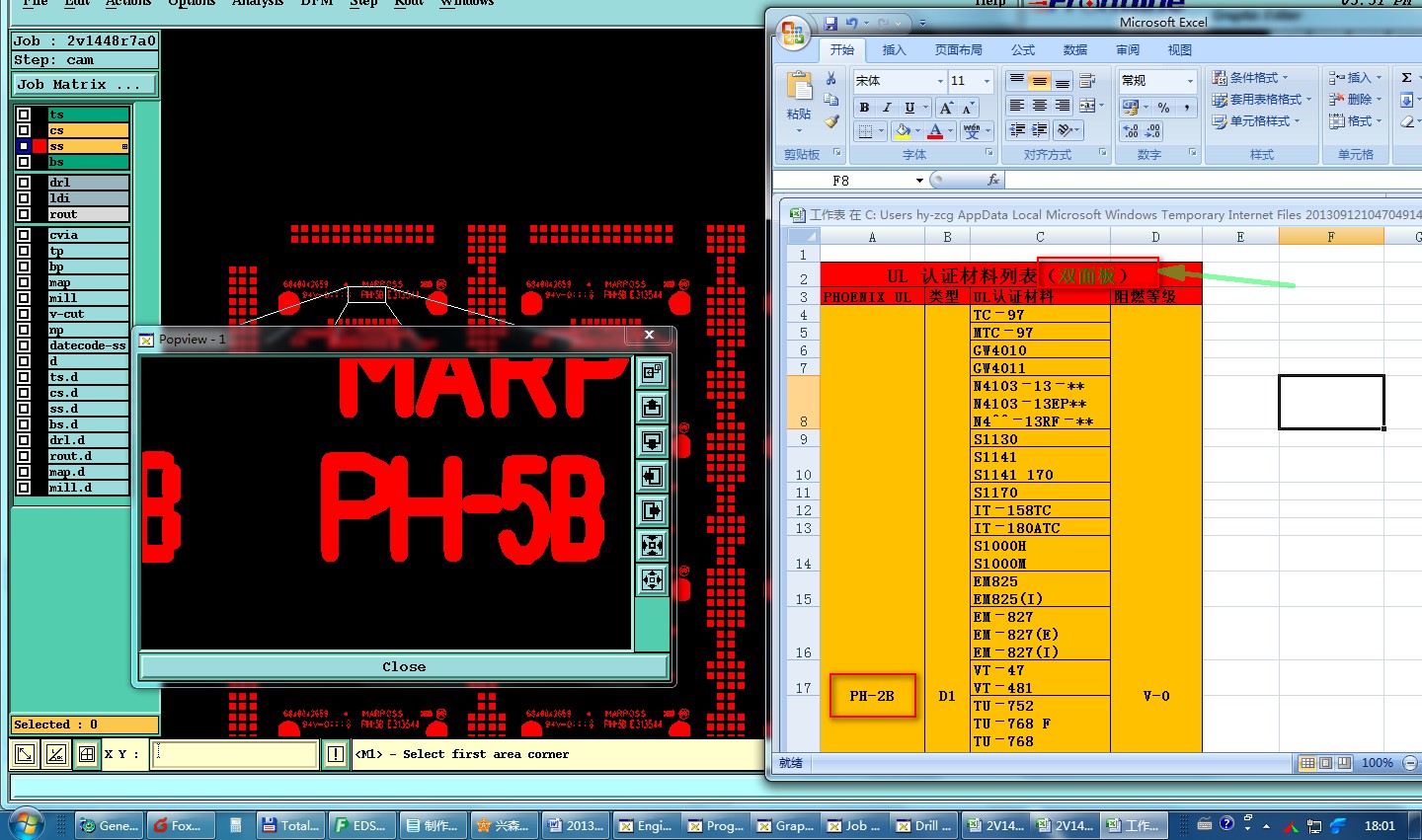Expand the 套用表格格式 table format menu
This screenshot has width=1422, height=840.
1262,99
